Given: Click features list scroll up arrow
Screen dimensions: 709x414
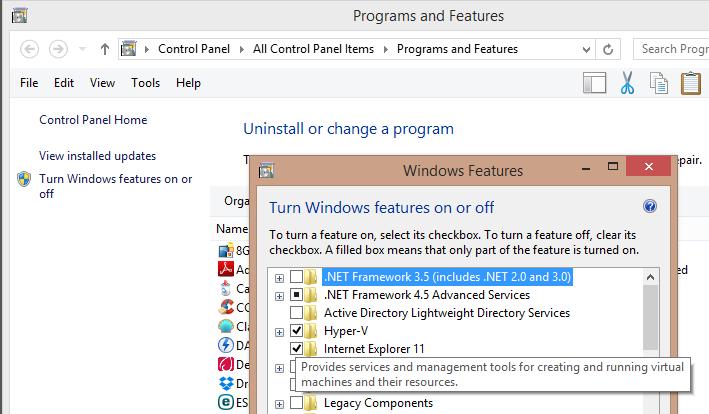Looking at the screenshot, I should 650,277.
